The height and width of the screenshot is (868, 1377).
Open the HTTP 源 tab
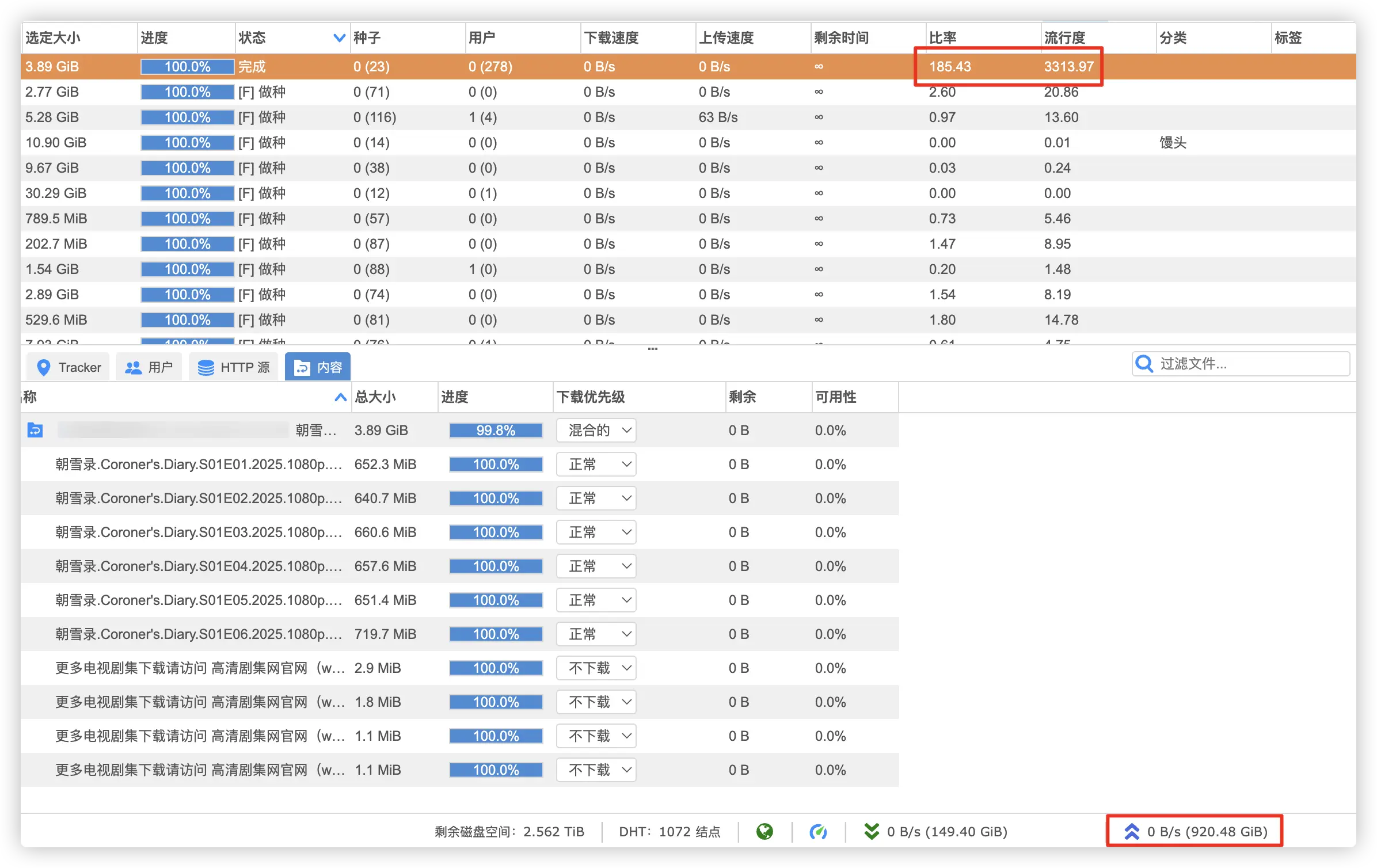[x=233, y=367]
